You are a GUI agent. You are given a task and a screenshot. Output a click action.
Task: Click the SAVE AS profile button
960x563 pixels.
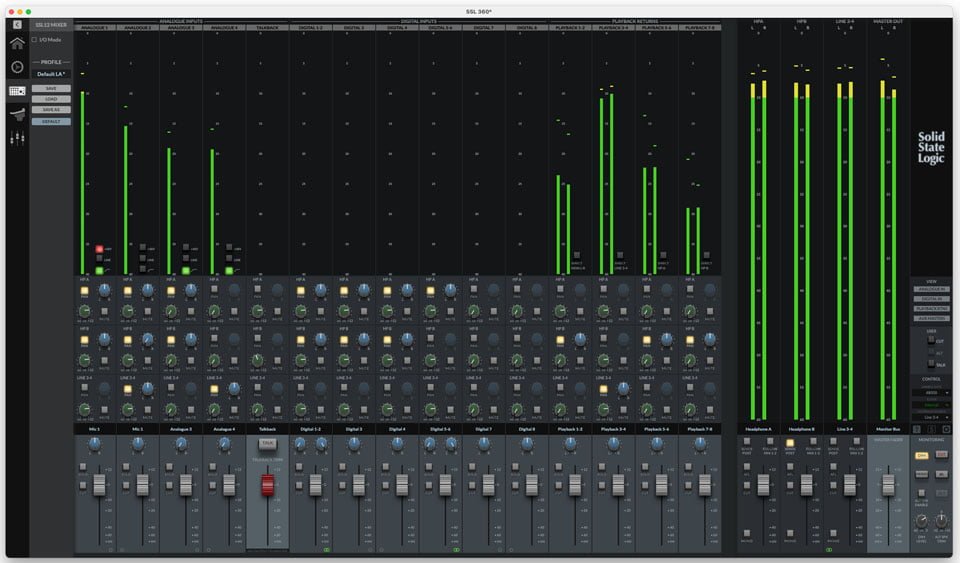51,110
